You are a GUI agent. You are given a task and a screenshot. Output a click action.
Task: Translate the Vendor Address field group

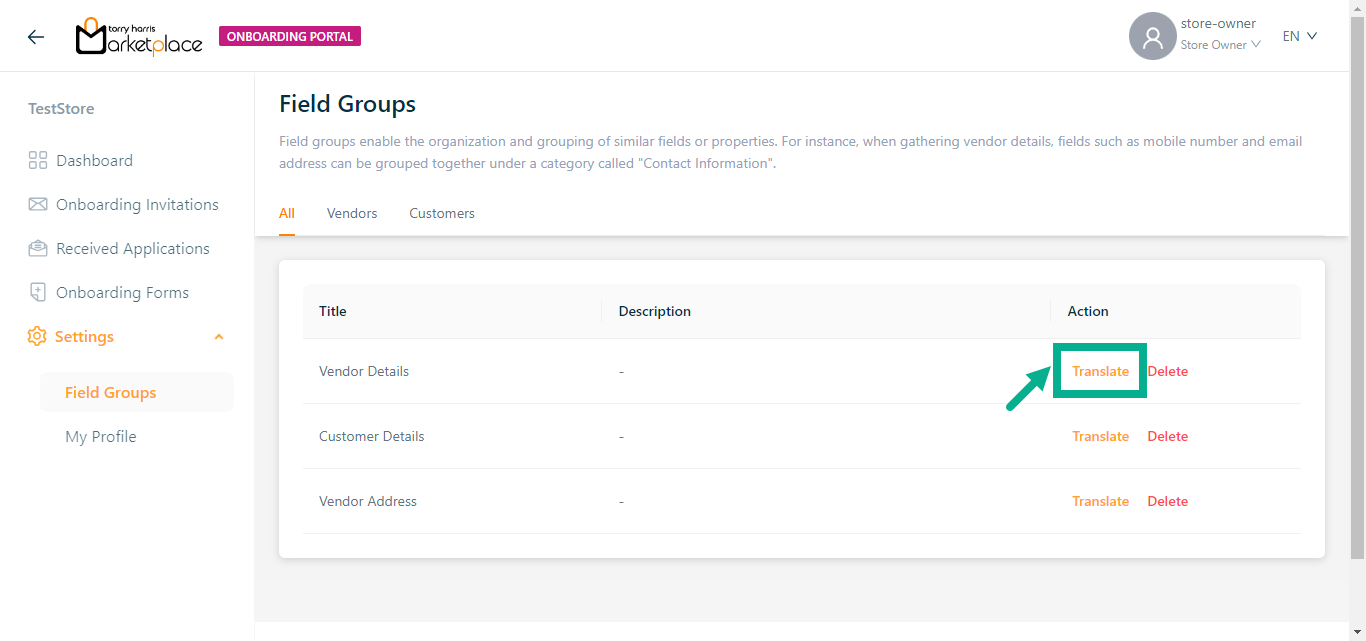(x=1100, y=501)
